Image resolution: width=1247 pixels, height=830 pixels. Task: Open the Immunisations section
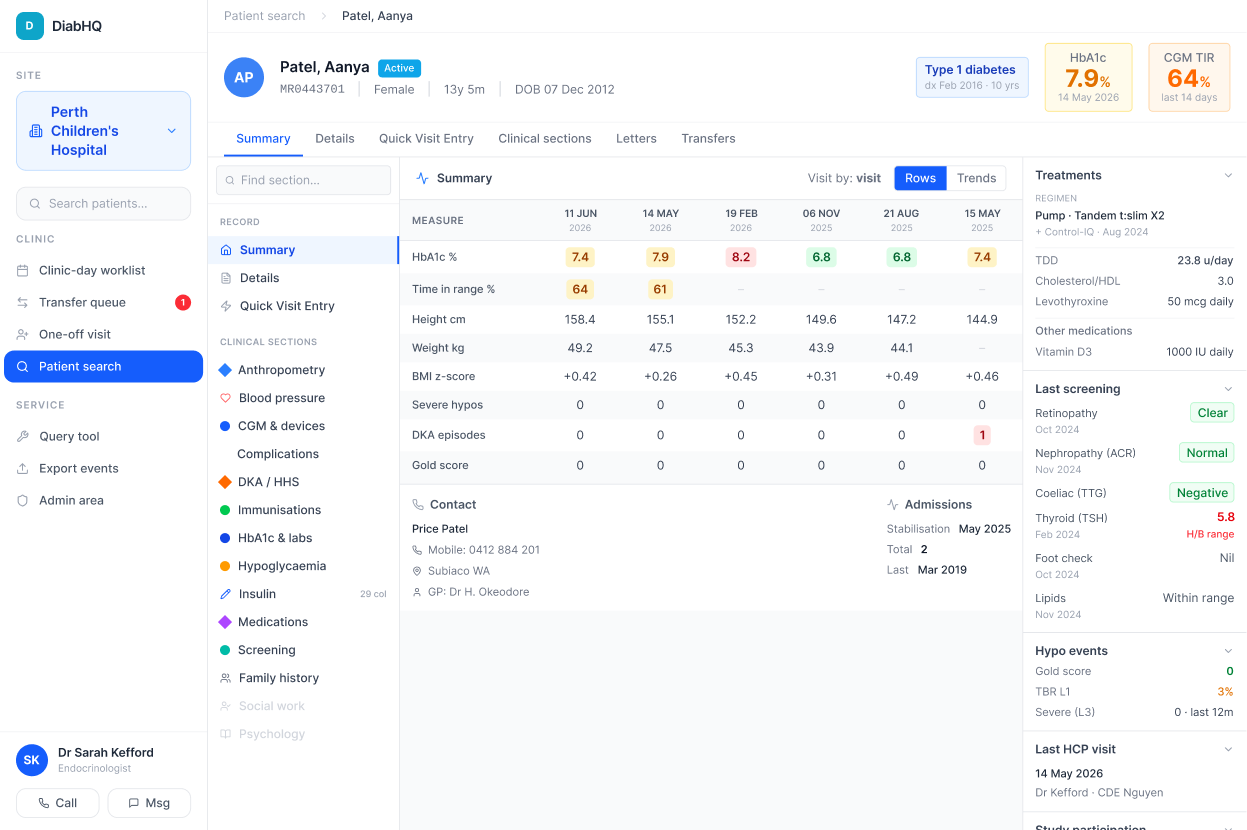[x=303, y=510]
